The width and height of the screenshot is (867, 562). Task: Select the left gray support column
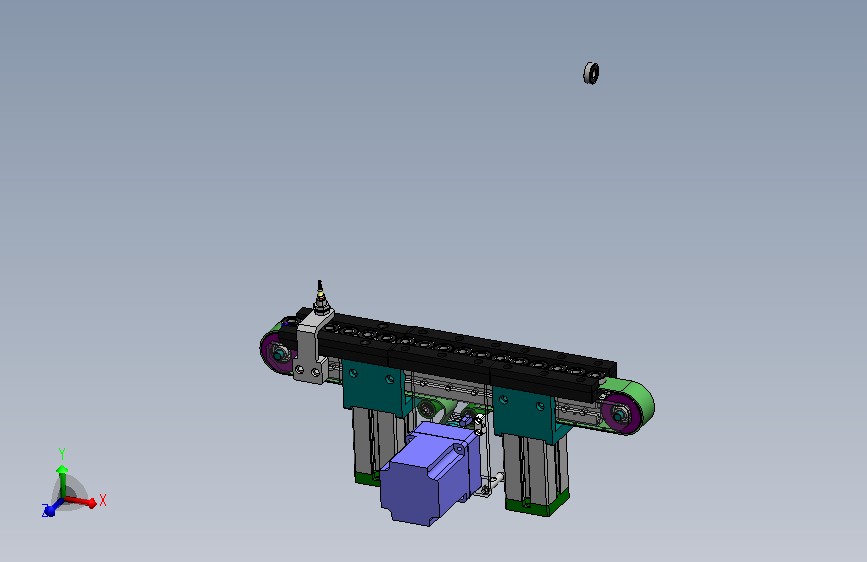point(376,445)
